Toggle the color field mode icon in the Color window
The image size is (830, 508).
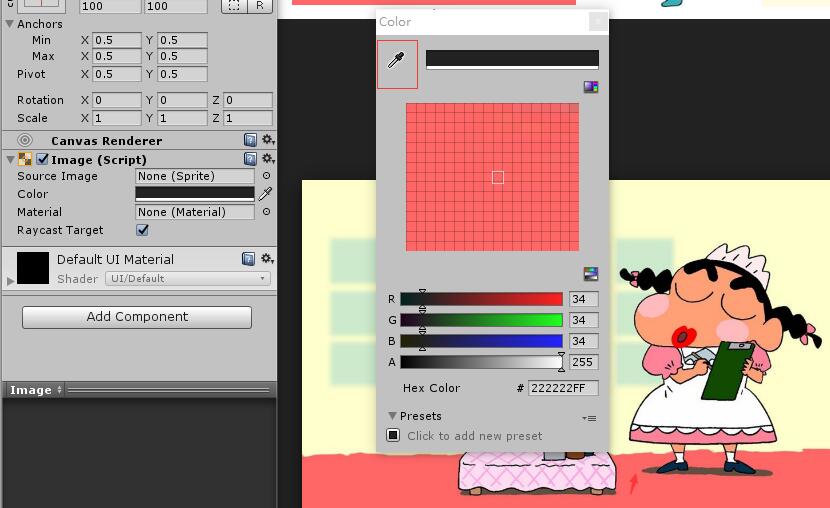[x=591, y=87]
